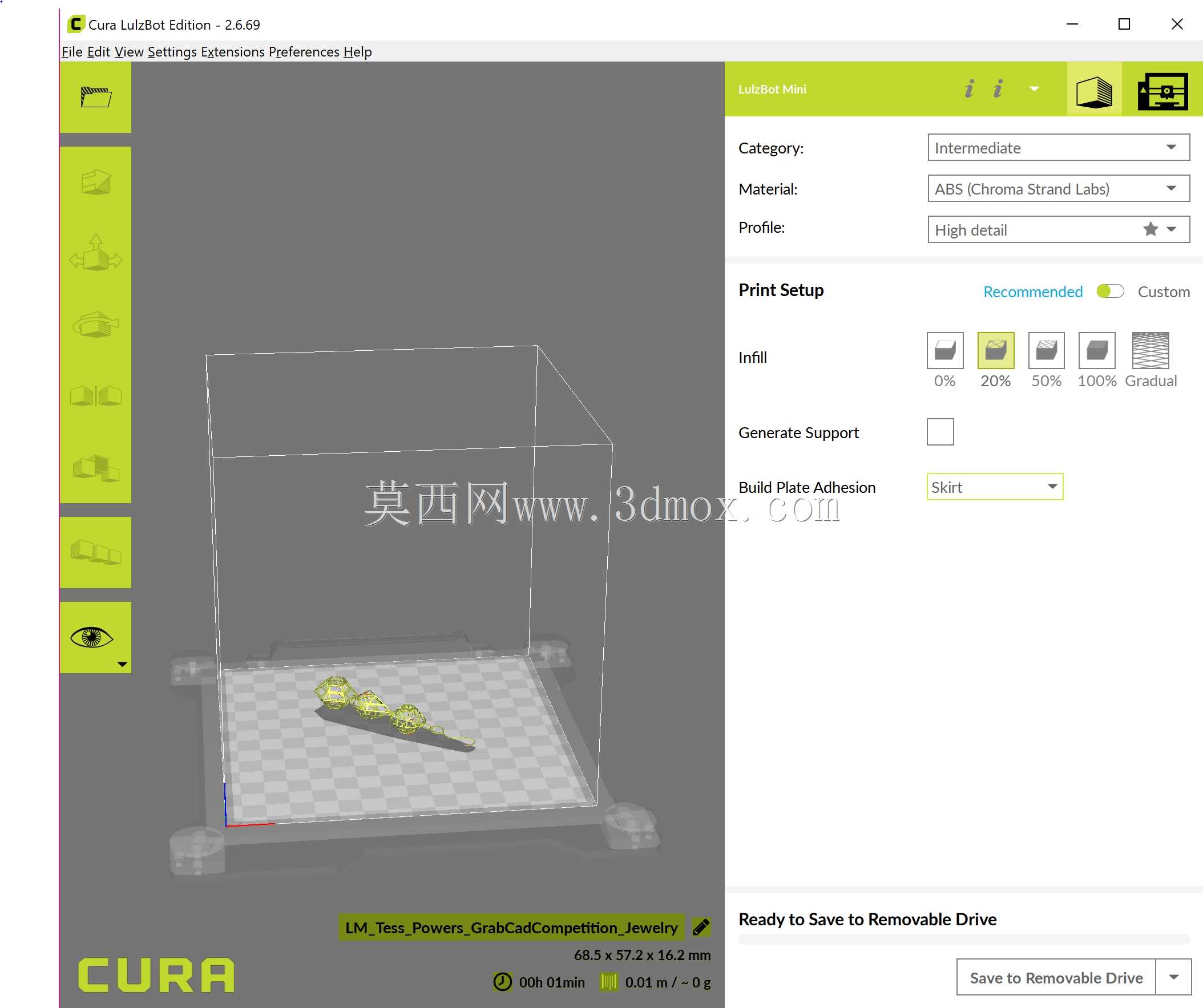Edit job name with pencil icon
This screenshot has width=1203, height=1008.
click(701, 927)
